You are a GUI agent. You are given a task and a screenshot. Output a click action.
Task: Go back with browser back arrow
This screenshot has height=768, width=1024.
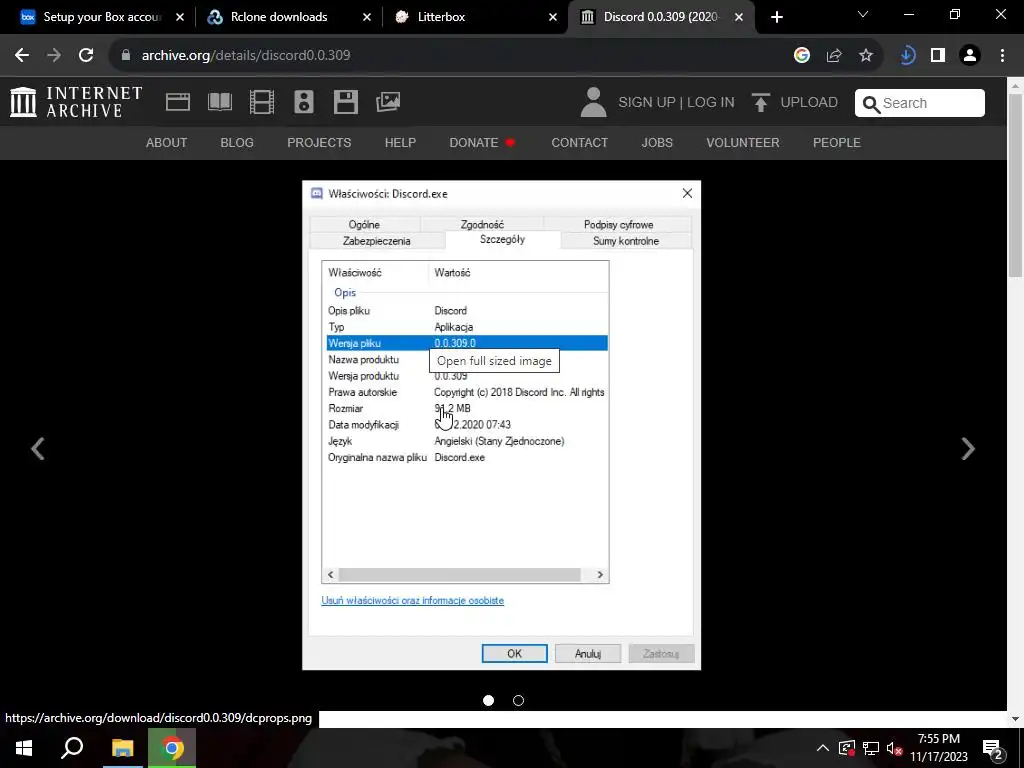22,56
